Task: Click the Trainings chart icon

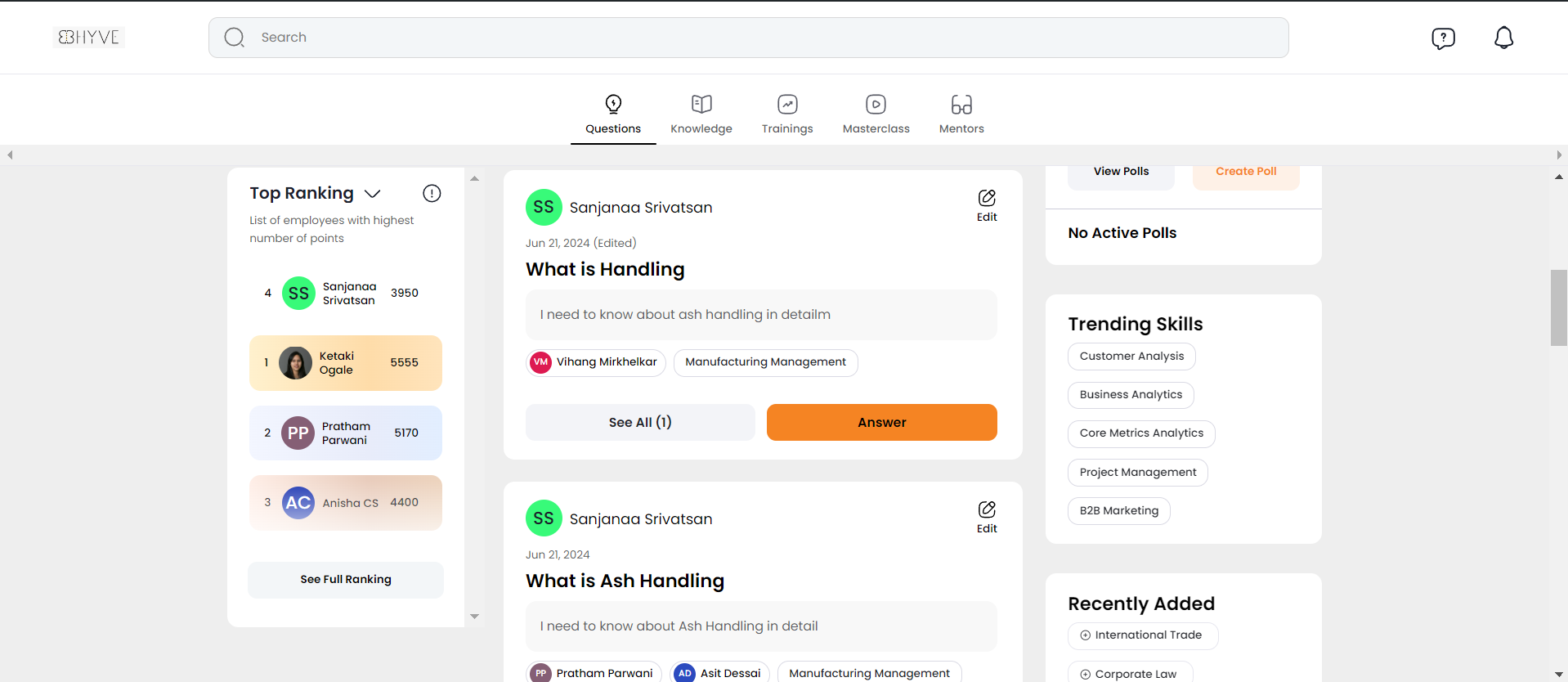Action: click(x=787, y=104)
